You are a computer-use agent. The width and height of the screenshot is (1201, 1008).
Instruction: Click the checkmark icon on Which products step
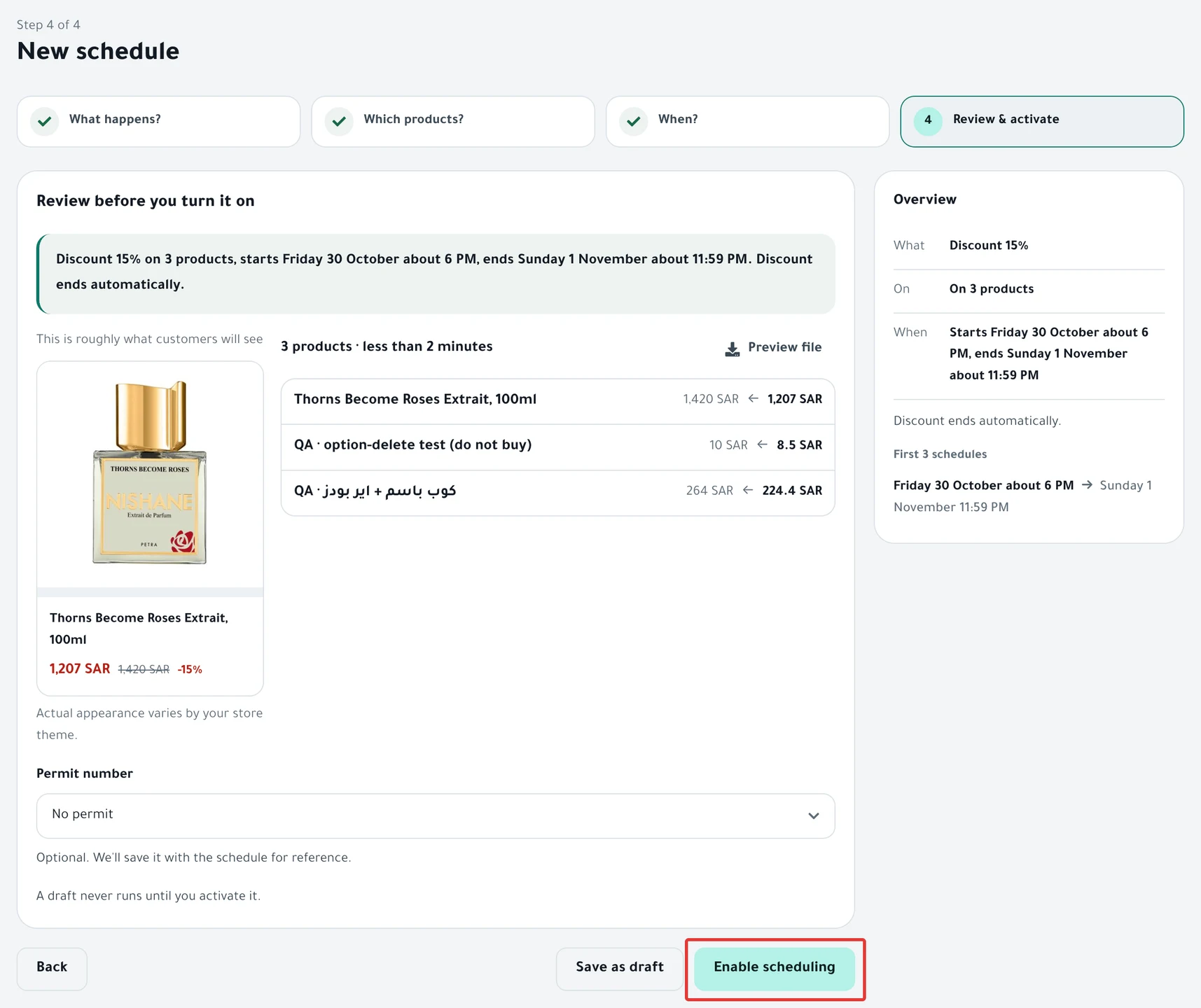[x=339, y=121]
